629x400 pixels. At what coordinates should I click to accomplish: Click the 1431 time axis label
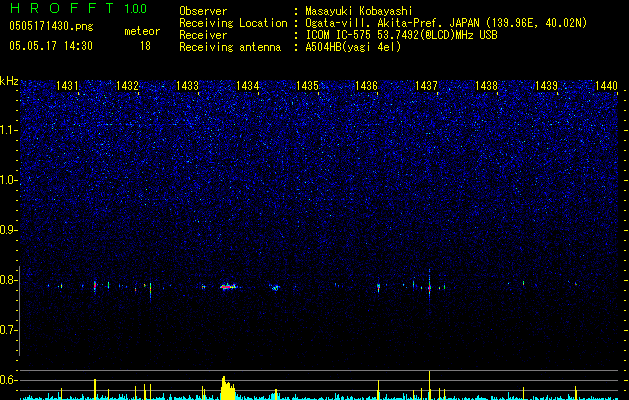click(67, 86)
